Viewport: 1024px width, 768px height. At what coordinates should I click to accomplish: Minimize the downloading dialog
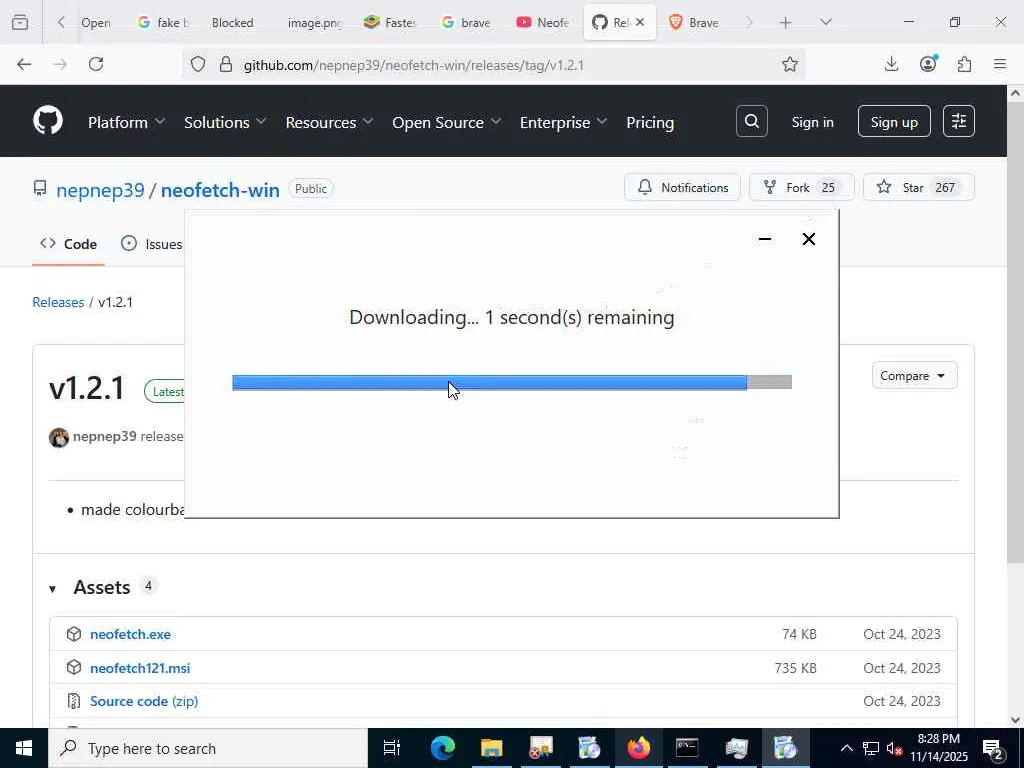pyautogui.click(x=765, y=239)
